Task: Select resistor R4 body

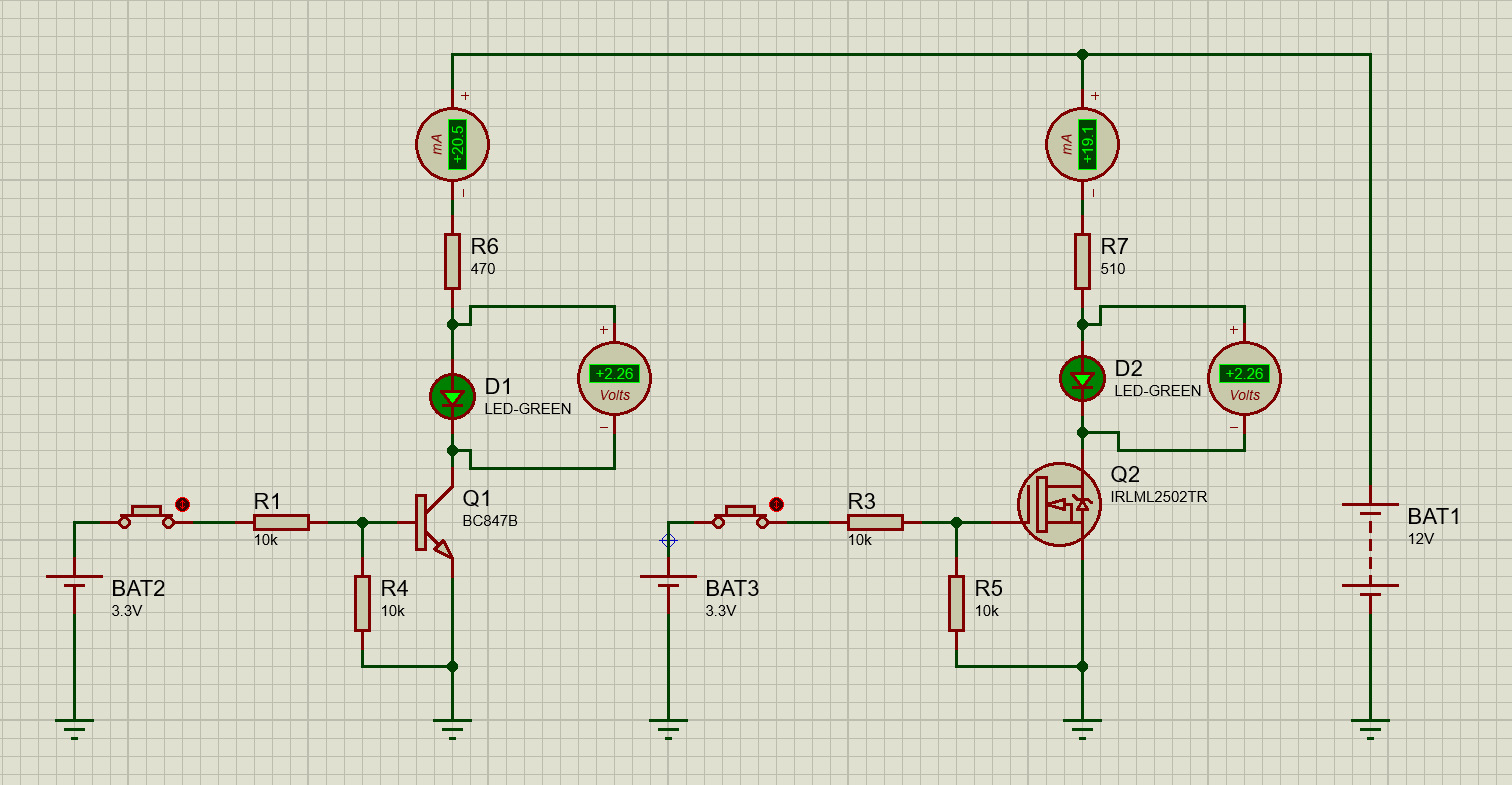Action: click(x=362, y=603)
